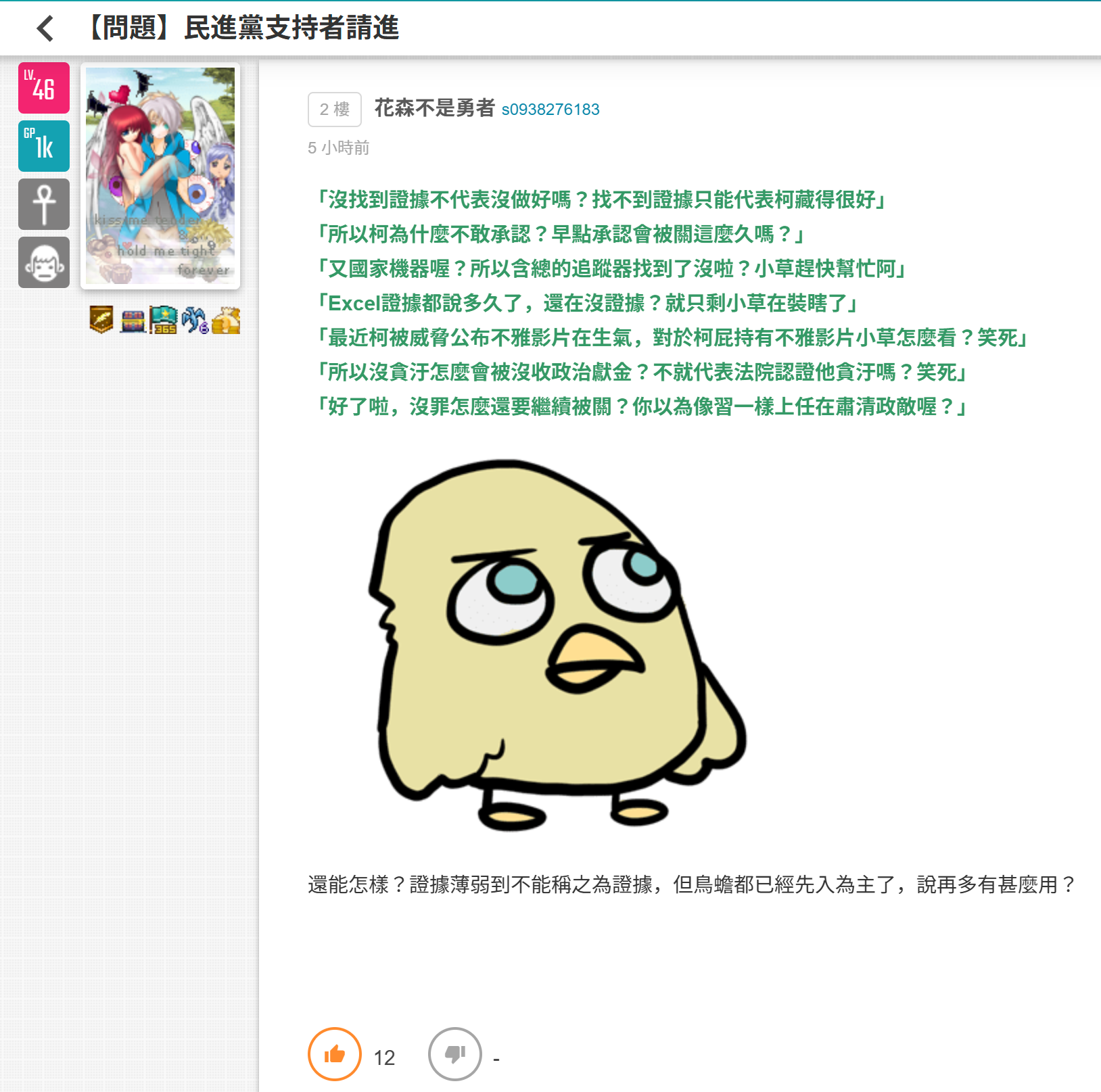The width and height of the screenshot is (1101, 1092).
Task: Open the poster's anime avatar image
Action: [x=160, y=176]
